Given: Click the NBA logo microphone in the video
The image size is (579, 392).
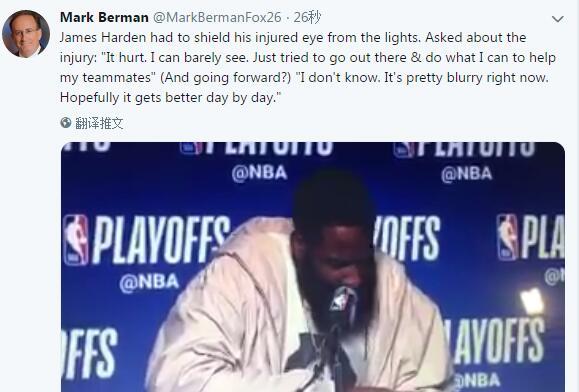Looking at the screenshot, I should [342, 299].
